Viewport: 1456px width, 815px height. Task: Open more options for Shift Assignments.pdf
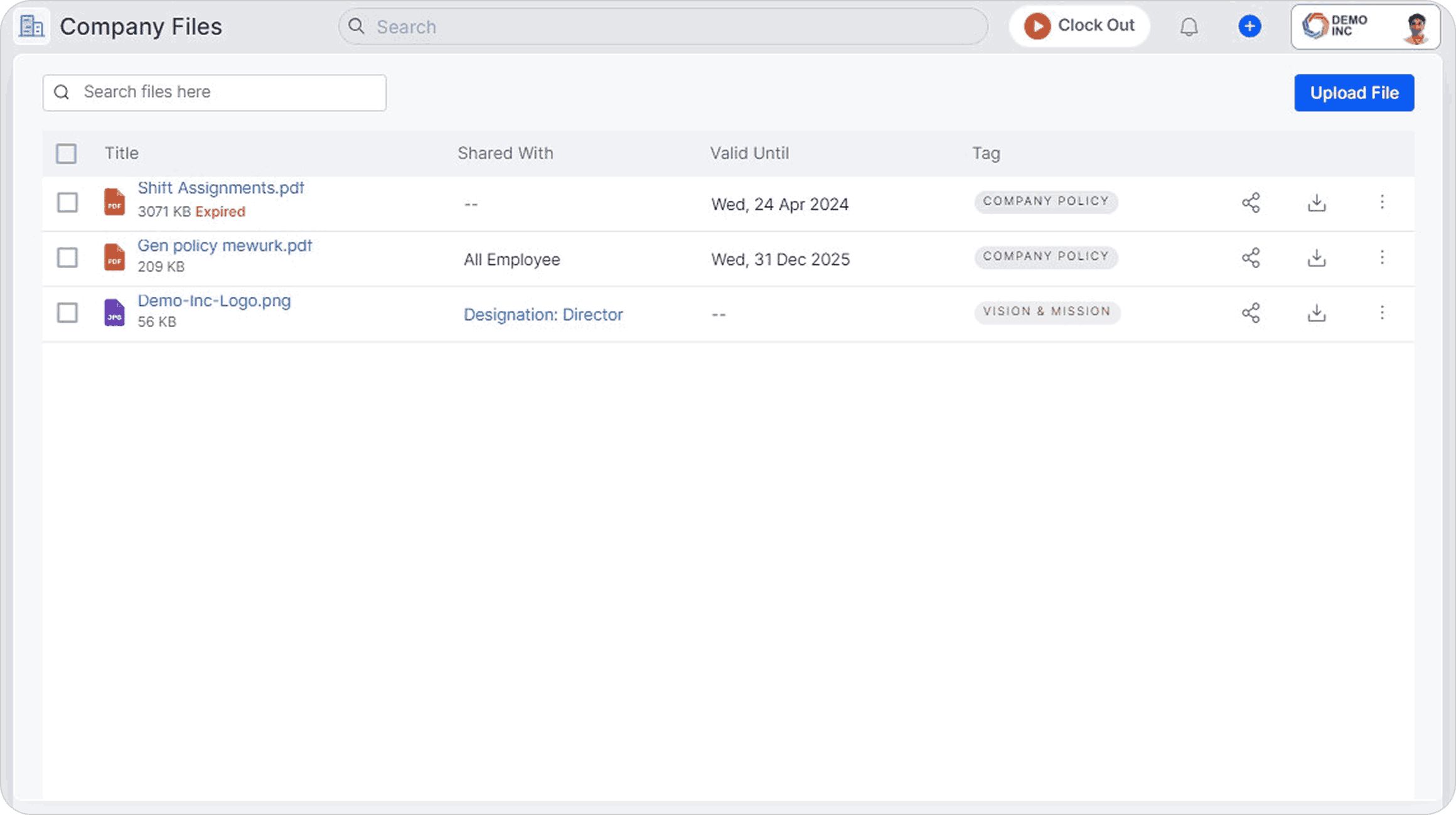(1381, 202)
